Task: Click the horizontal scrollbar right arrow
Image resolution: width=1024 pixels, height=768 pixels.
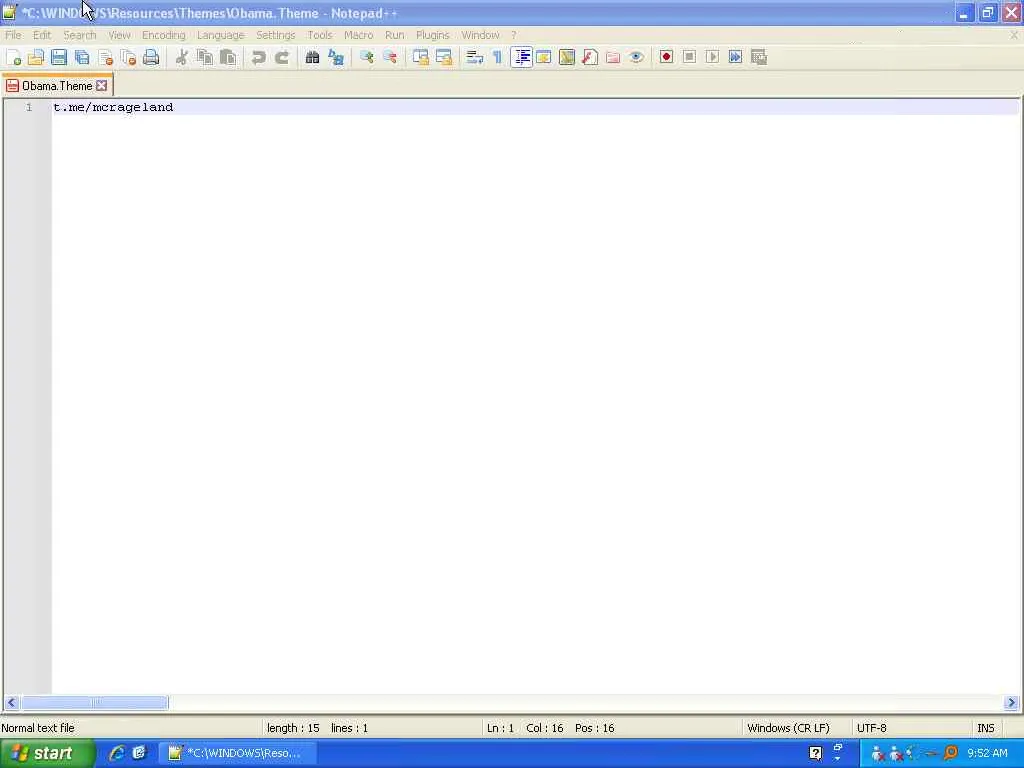Action: tap(1011, 703)
